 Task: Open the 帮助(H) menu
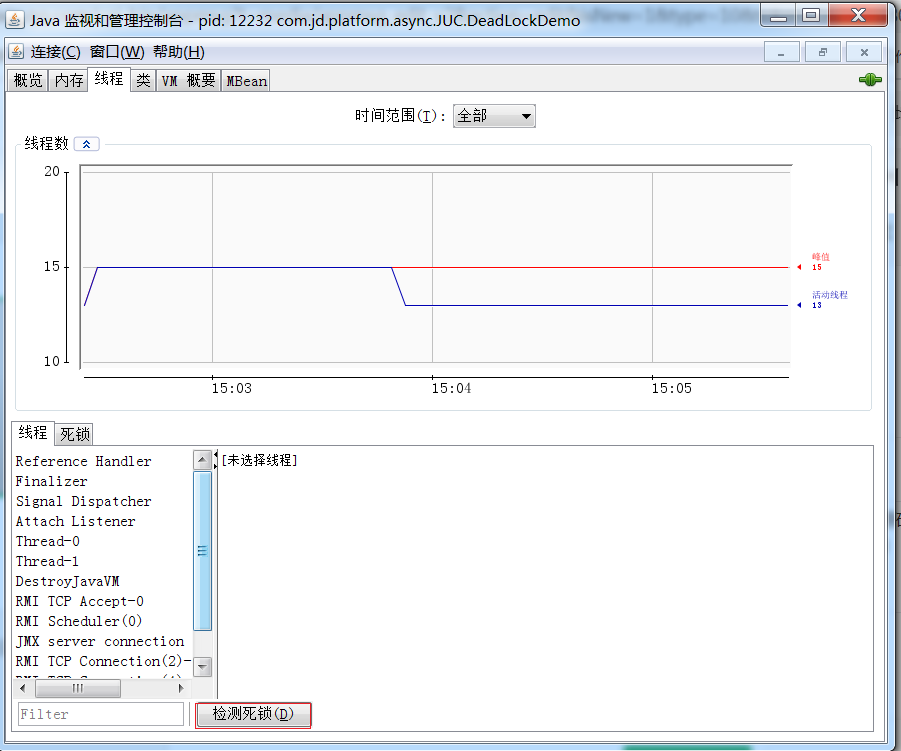coord(179,52)
